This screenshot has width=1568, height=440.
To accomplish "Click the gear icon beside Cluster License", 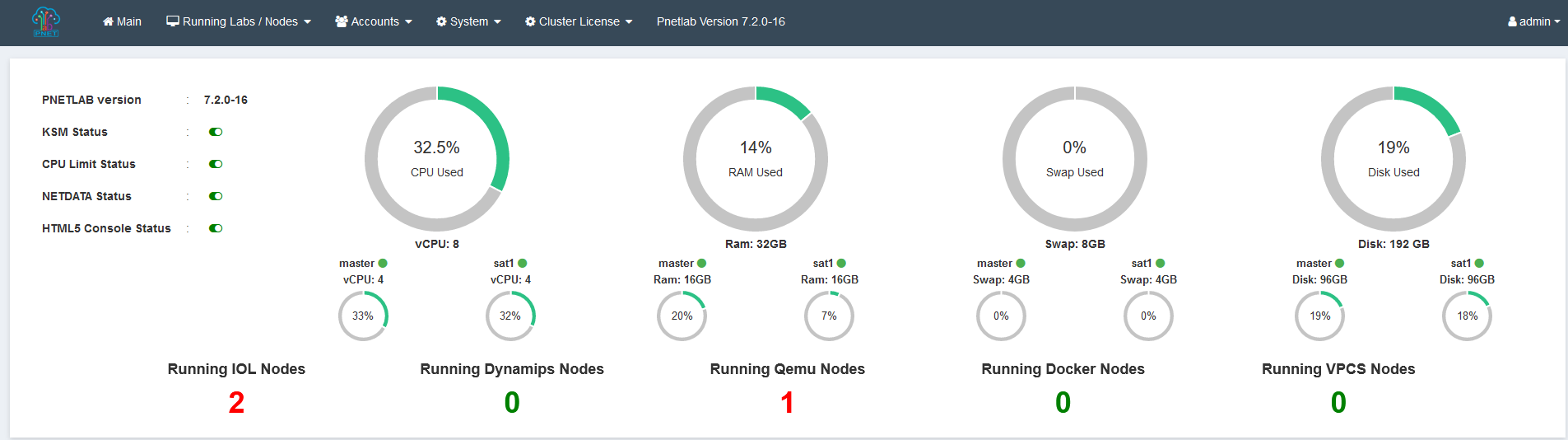I will click(x=530, y=21).
